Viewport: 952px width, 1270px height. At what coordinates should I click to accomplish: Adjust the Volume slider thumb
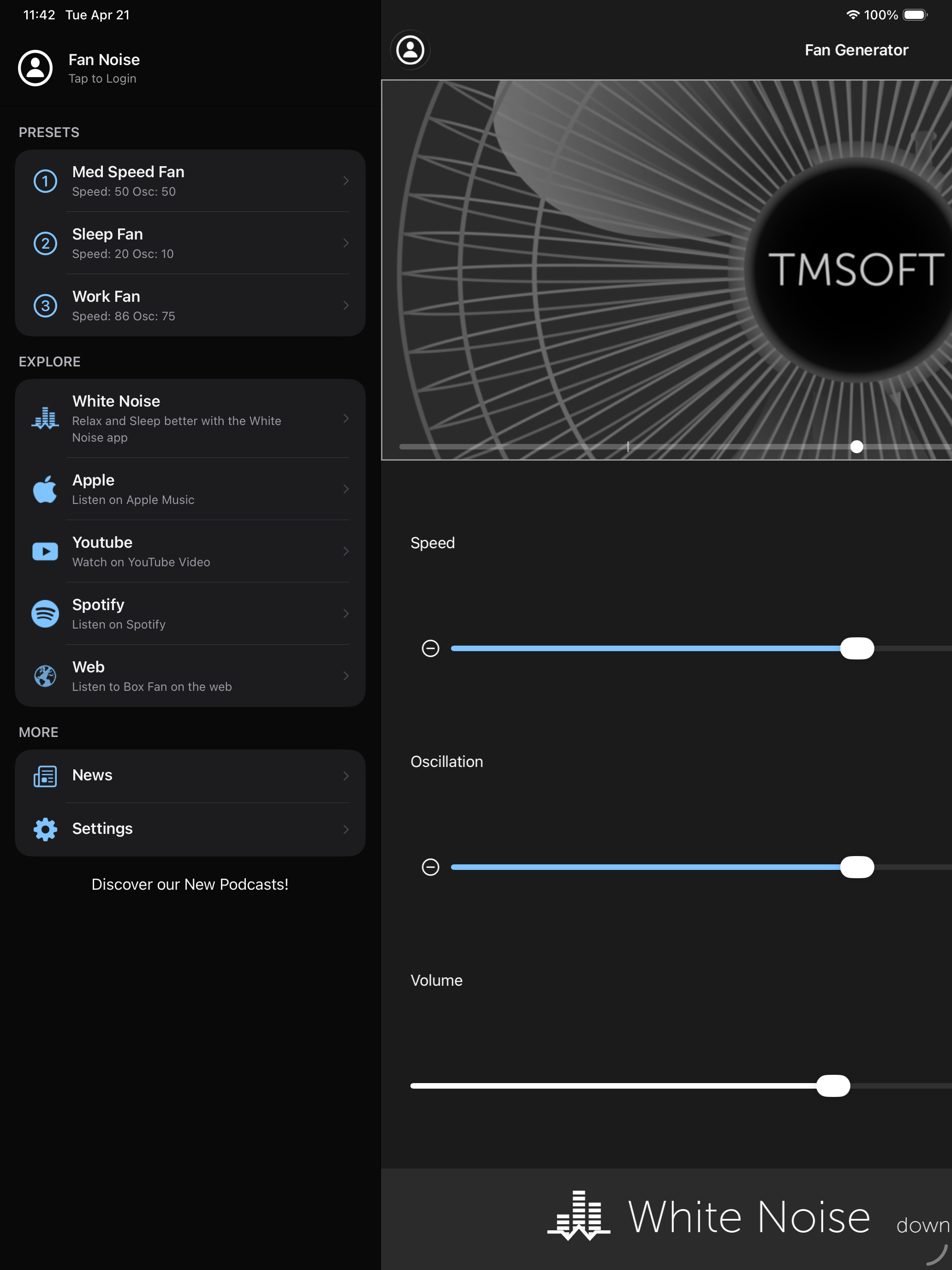click(833, 1086)
